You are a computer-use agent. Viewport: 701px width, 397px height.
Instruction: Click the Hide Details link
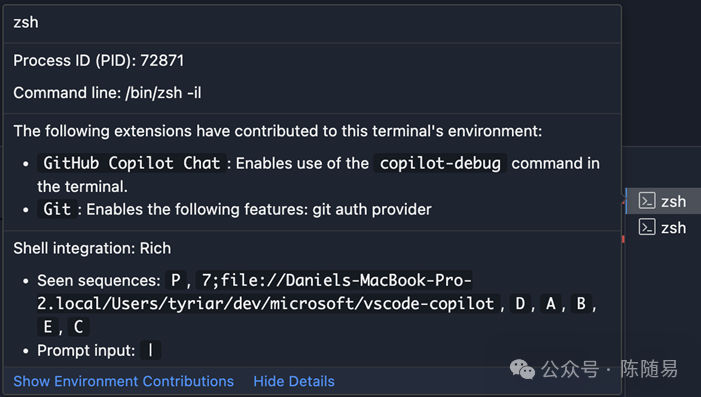pos(294,381)
